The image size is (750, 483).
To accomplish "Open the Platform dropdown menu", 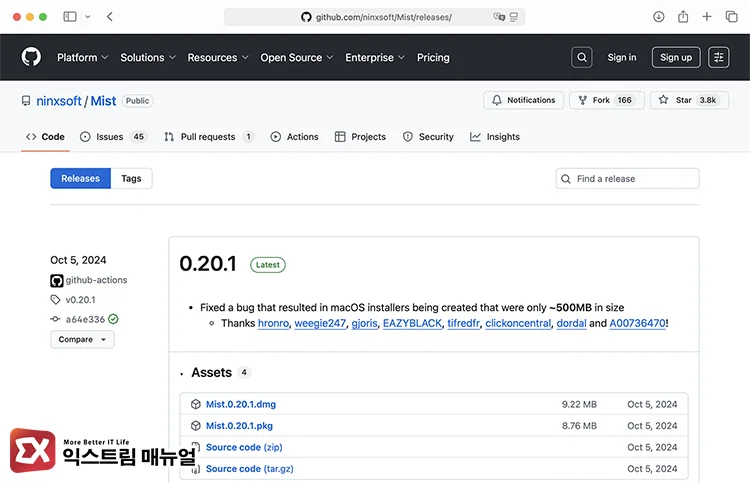I will [82, 57].
